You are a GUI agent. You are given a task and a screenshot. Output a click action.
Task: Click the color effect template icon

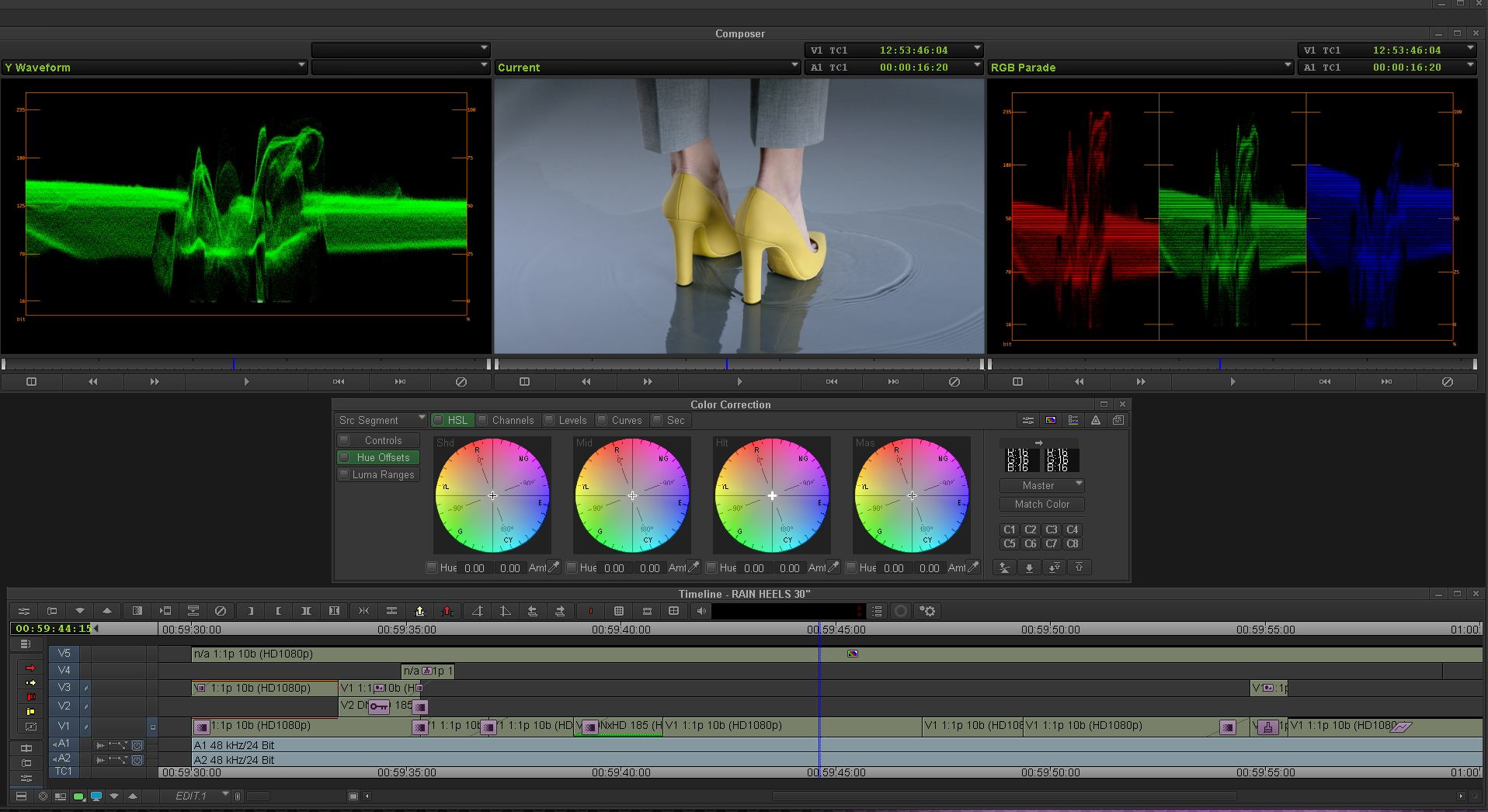(x=1051, y=420)
